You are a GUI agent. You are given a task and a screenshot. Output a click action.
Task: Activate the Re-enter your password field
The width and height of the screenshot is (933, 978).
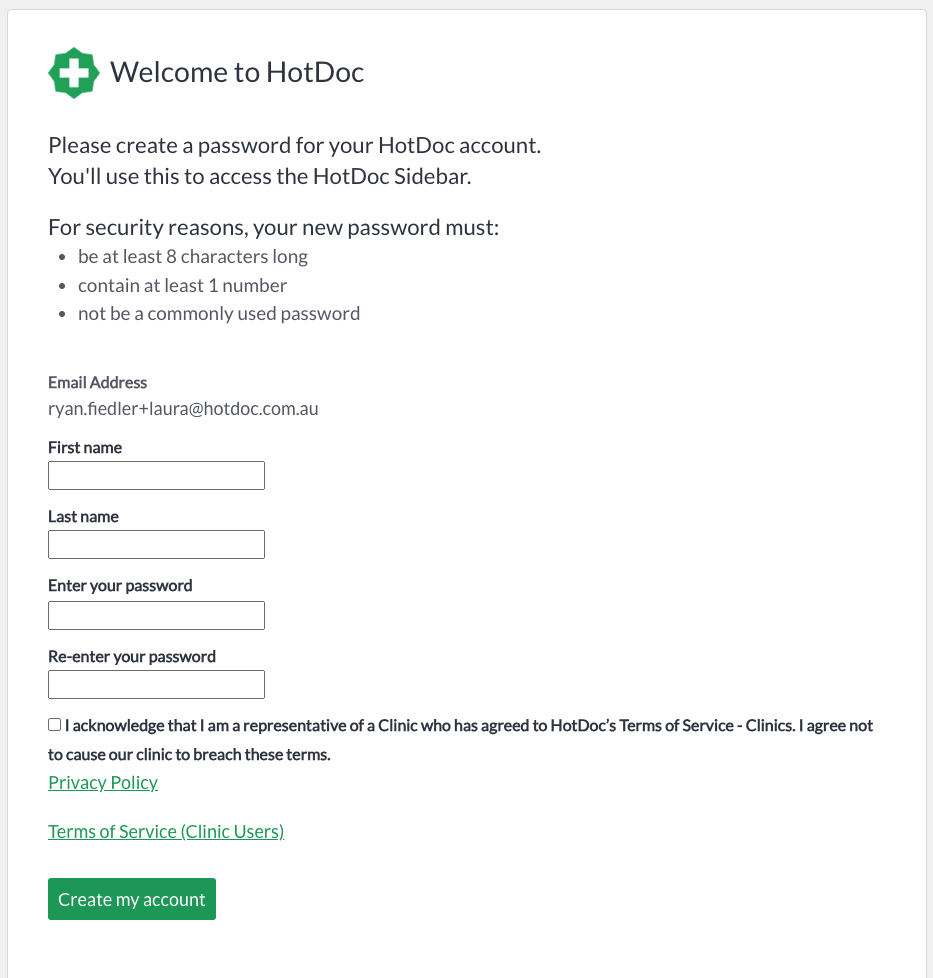156,684
